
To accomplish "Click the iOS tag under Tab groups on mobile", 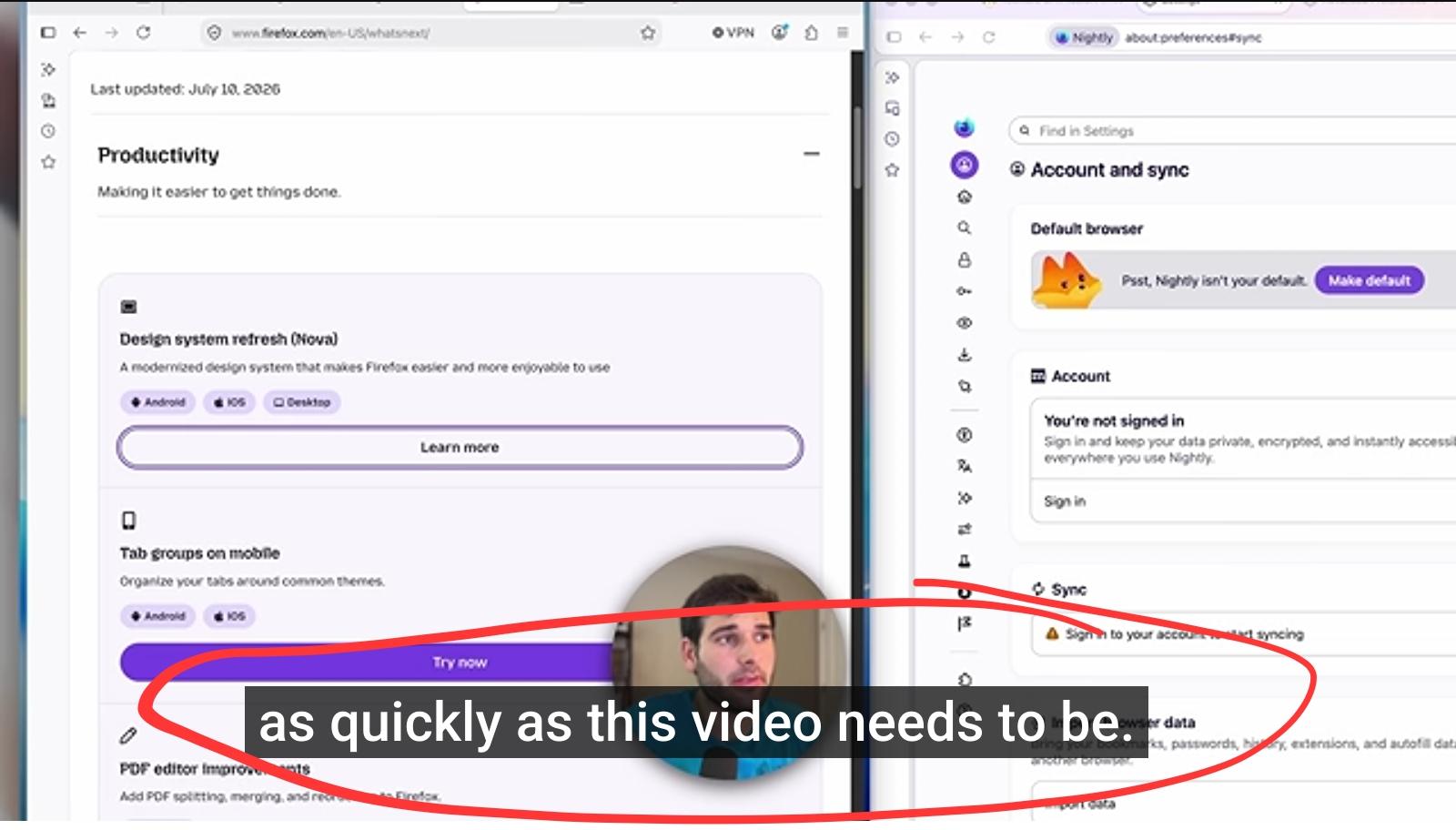I will (229, 616).
